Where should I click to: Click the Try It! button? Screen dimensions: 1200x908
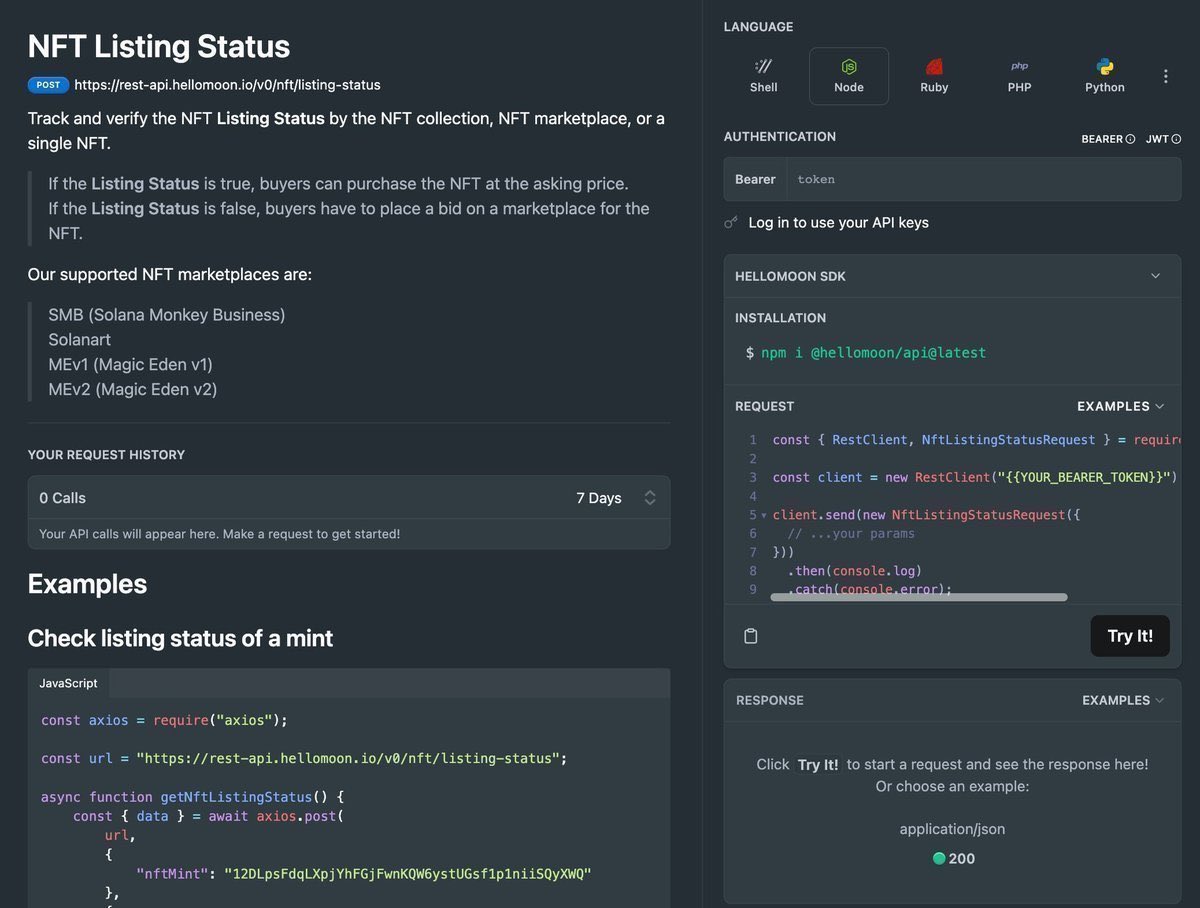point(1130,636)
